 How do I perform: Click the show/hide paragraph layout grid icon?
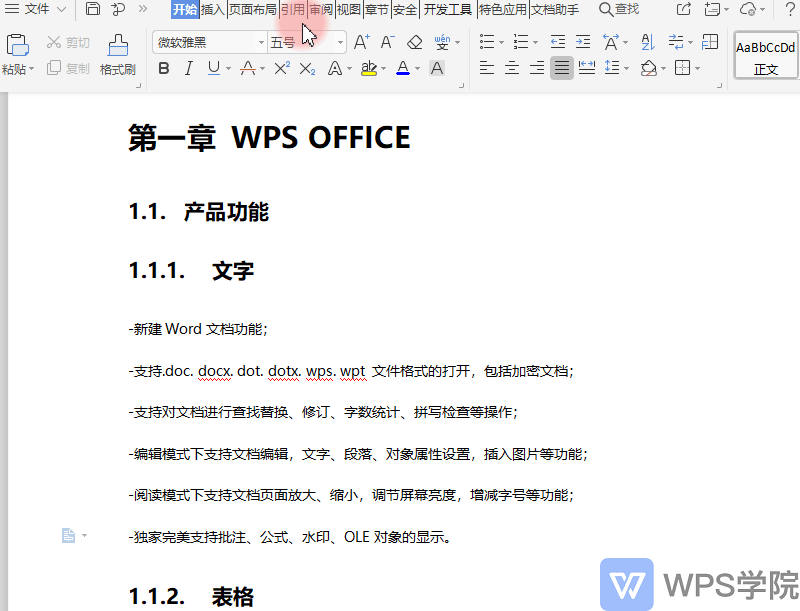pos(710,42)
